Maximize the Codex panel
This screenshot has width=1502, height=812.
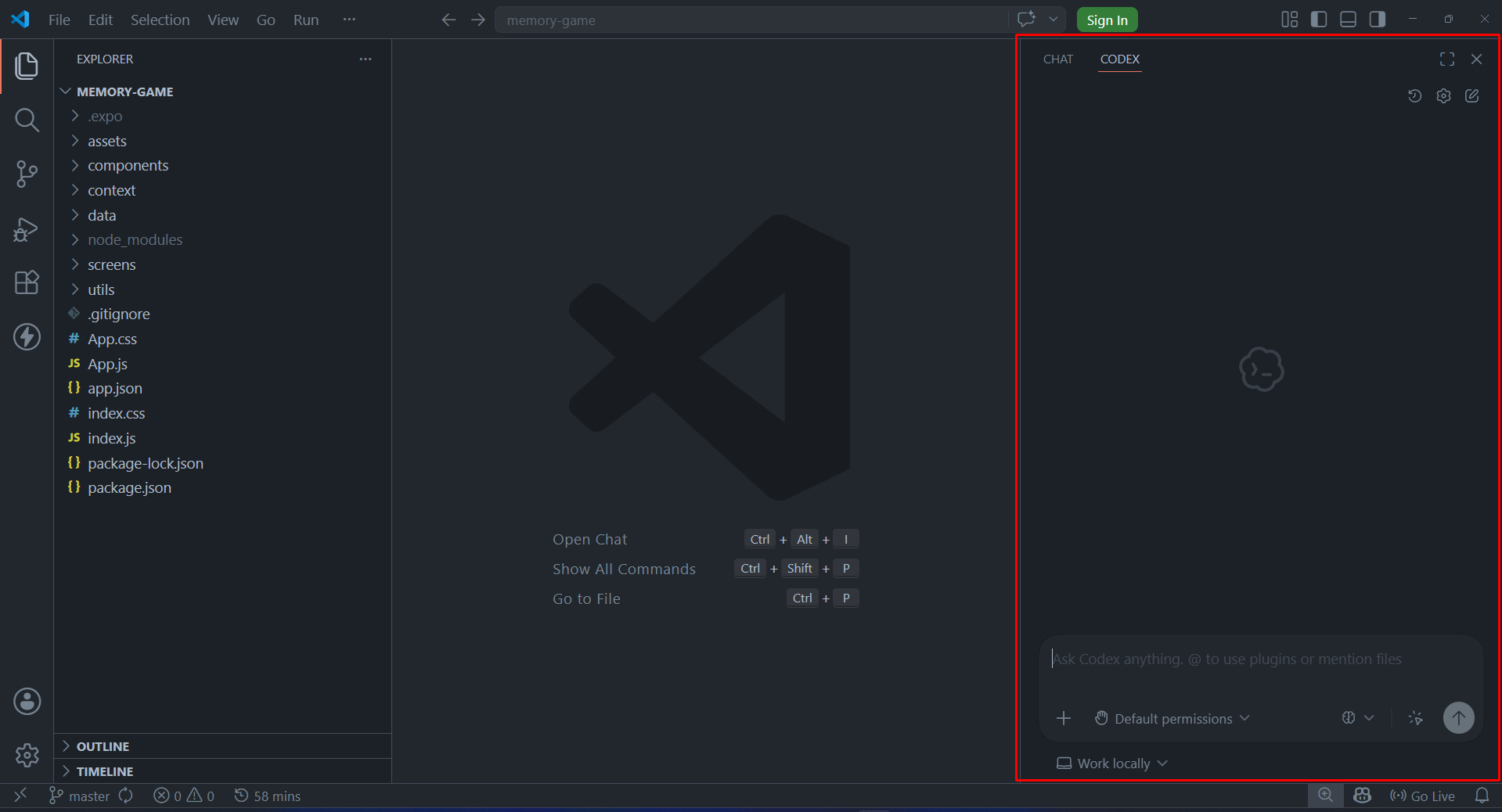coord(1447,59)
